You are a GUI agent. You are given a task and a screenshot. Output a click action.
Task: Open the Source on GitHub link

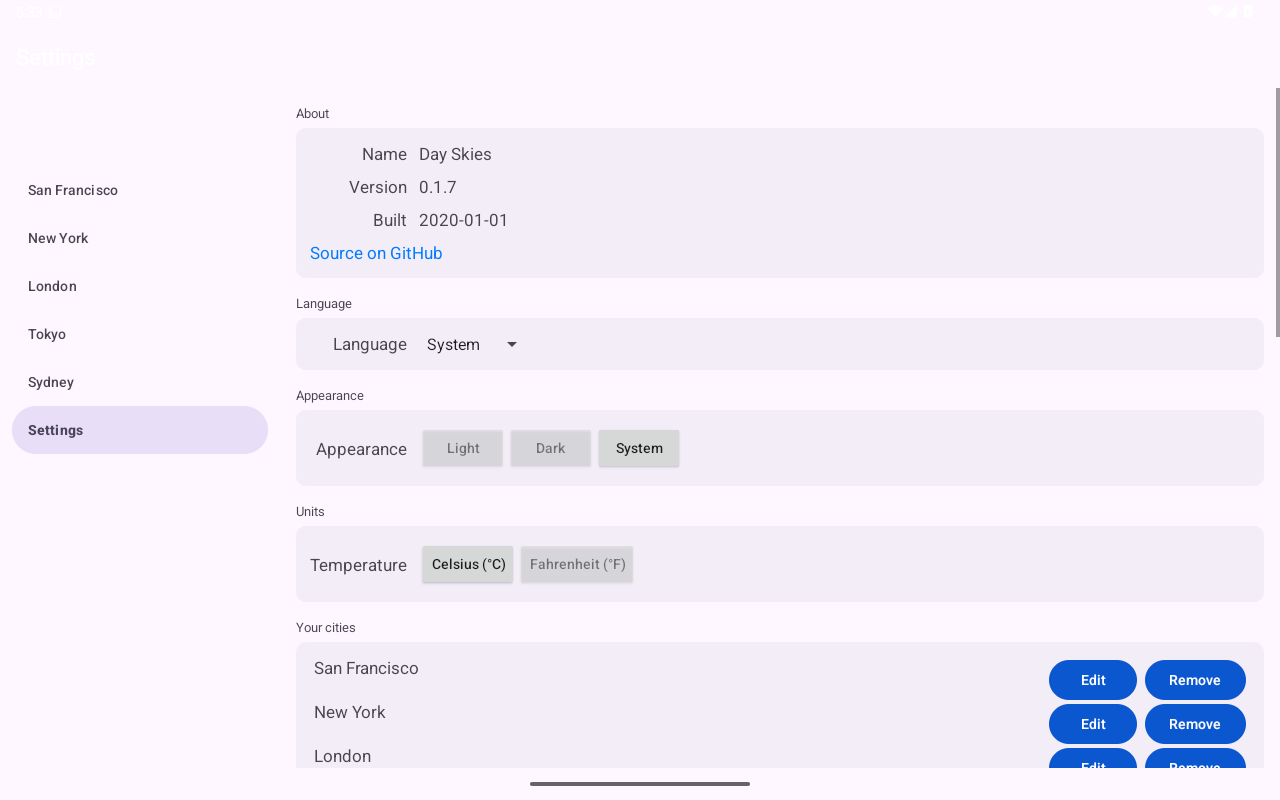tap(376, 253)
